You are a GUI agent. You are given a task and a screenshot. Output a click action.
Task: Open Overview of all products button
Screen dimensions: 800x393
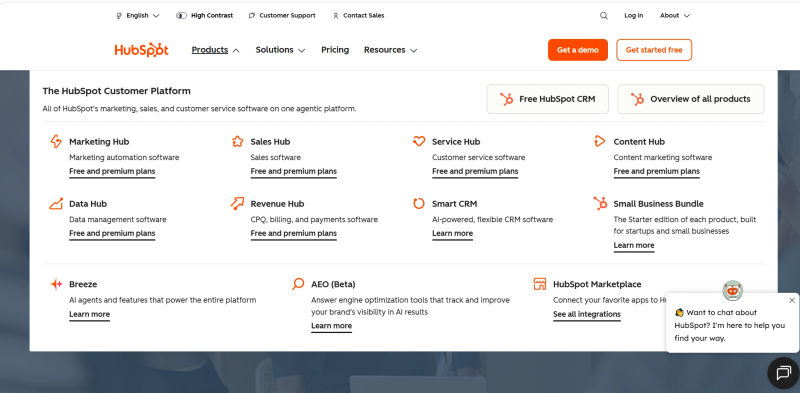point(691,99)
